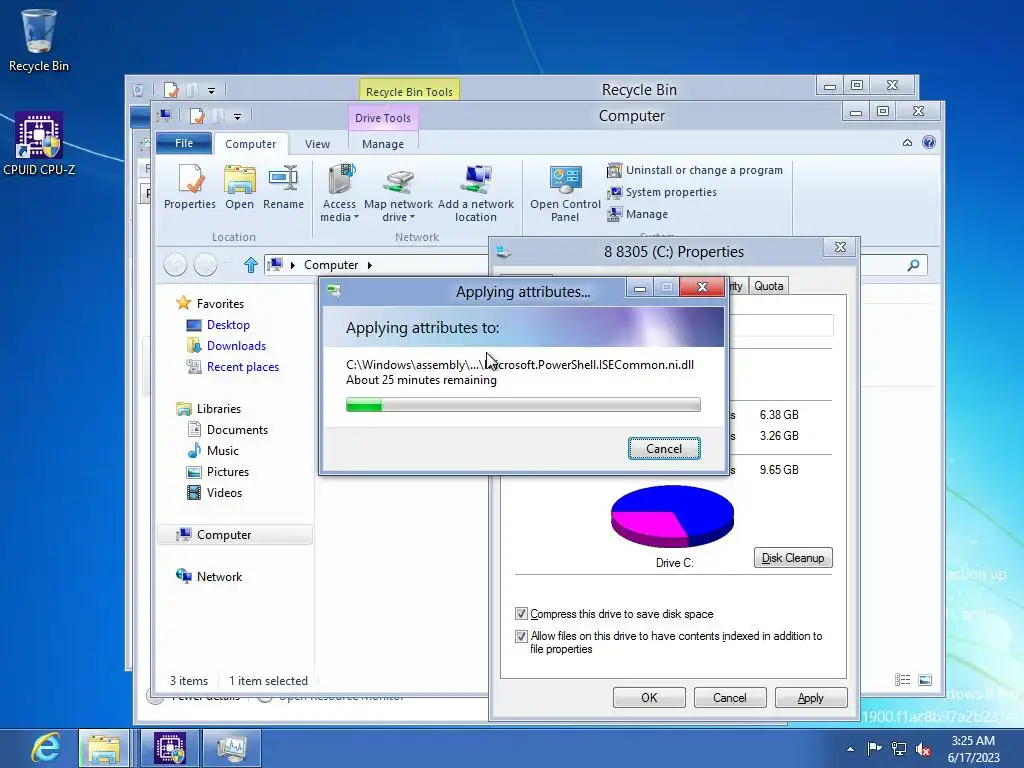Open Downloads in Favorites
Image resolution: width=1024 pixels, height=768 pixels.
click(226, 345)
